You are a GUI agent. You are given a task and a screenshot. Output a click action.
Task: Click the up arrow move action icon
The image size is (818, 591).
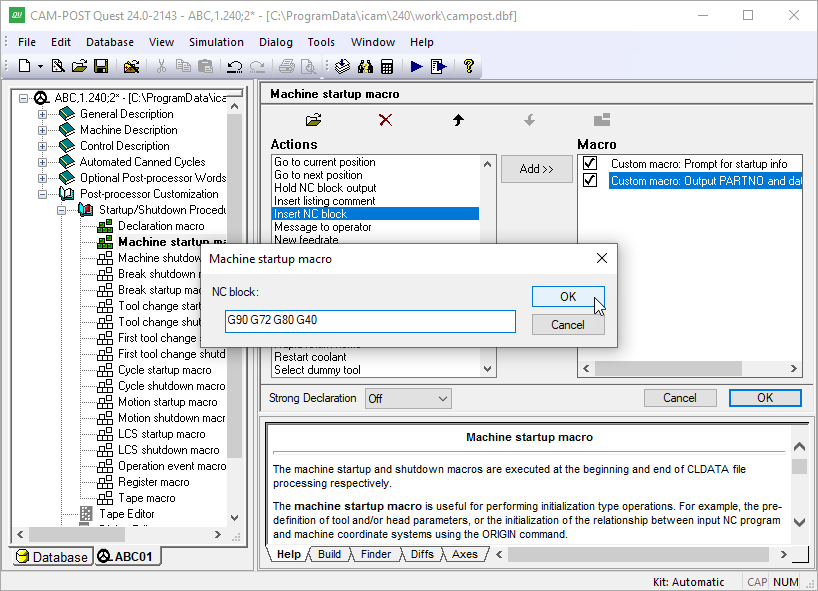coord(458,120)
